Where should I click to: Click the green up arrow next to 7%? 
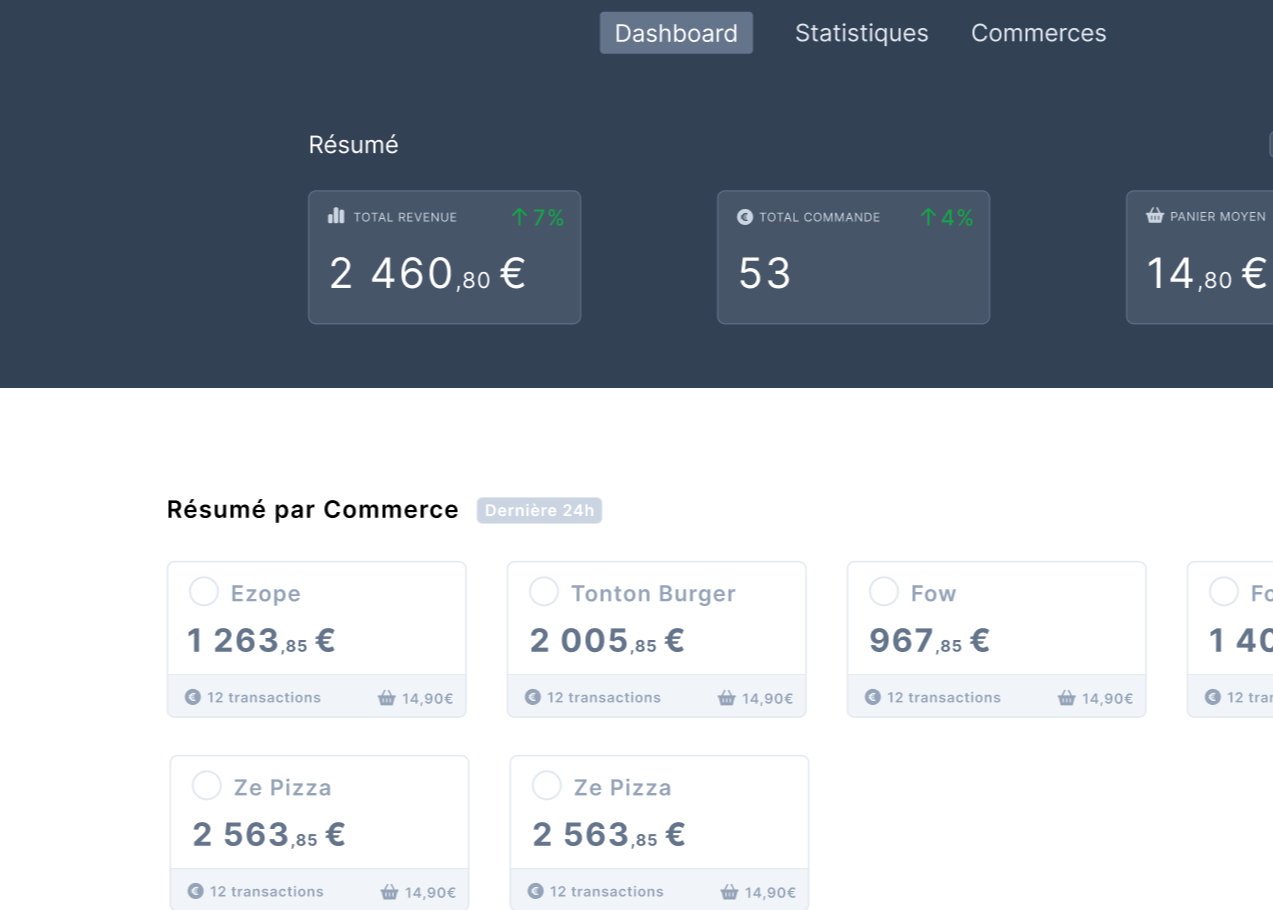coord(519,217)
